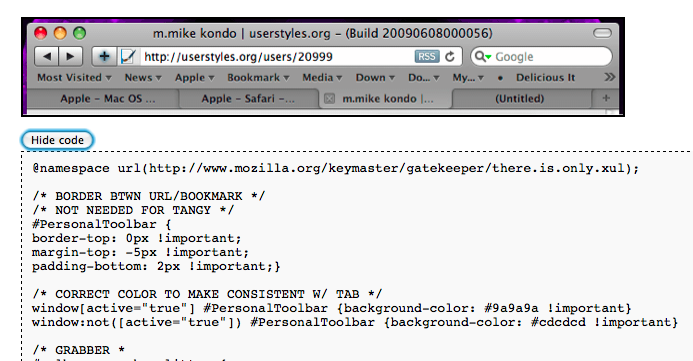Open the Down bookmarks folder
This screenshot has height=361, width=693.
tap(375, 78)
